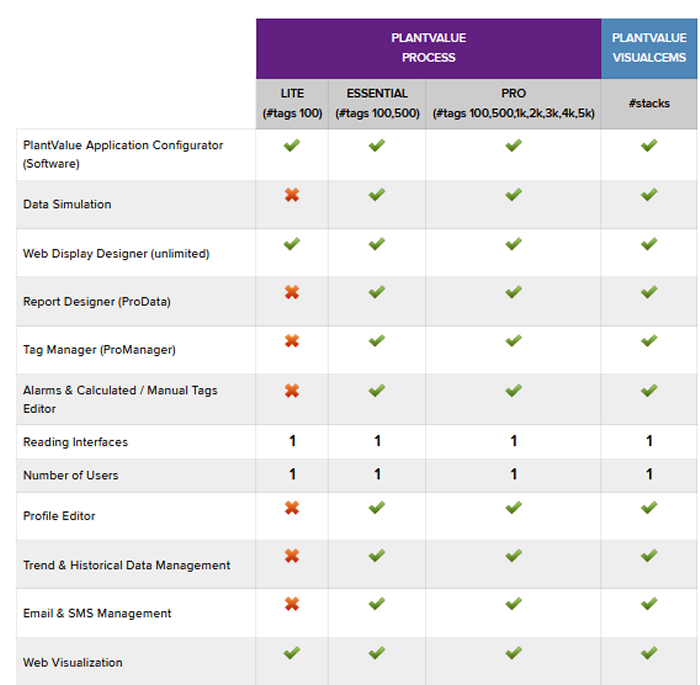Screen dimensions: 700x685
Task: Click red X for Report Designer Lite
Action: (292, 292)
